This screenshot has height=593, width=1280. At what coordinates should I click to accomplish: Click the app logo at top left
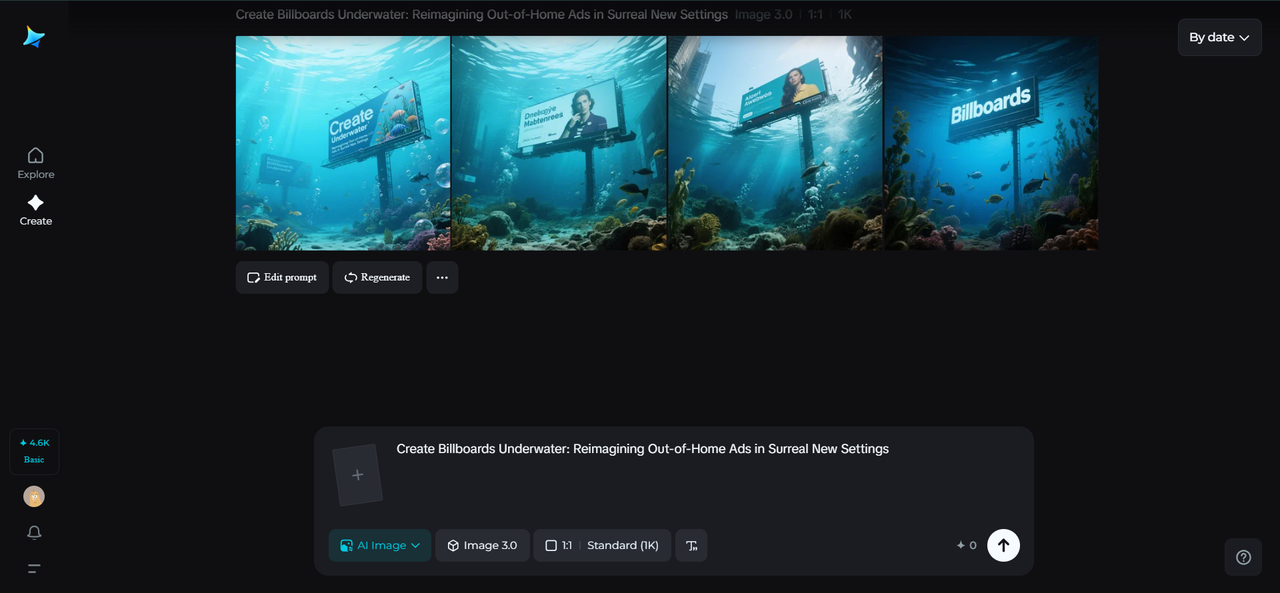click(31, 37)
